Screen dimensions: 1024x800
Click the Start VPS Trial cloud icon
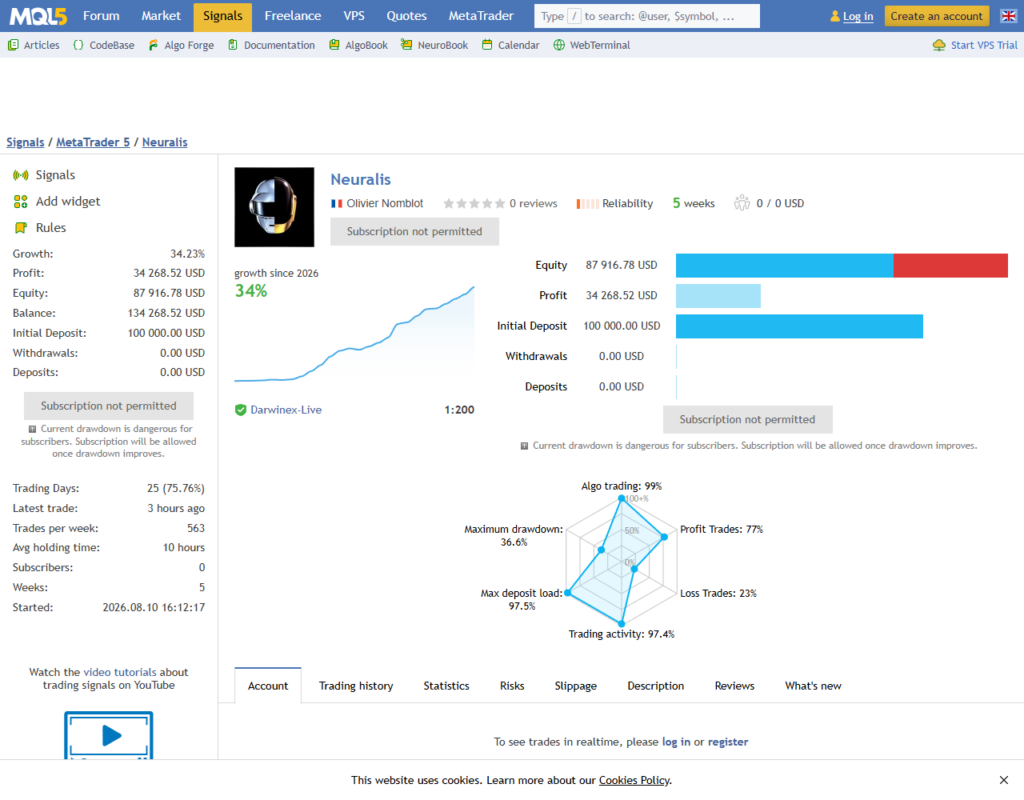939,45
